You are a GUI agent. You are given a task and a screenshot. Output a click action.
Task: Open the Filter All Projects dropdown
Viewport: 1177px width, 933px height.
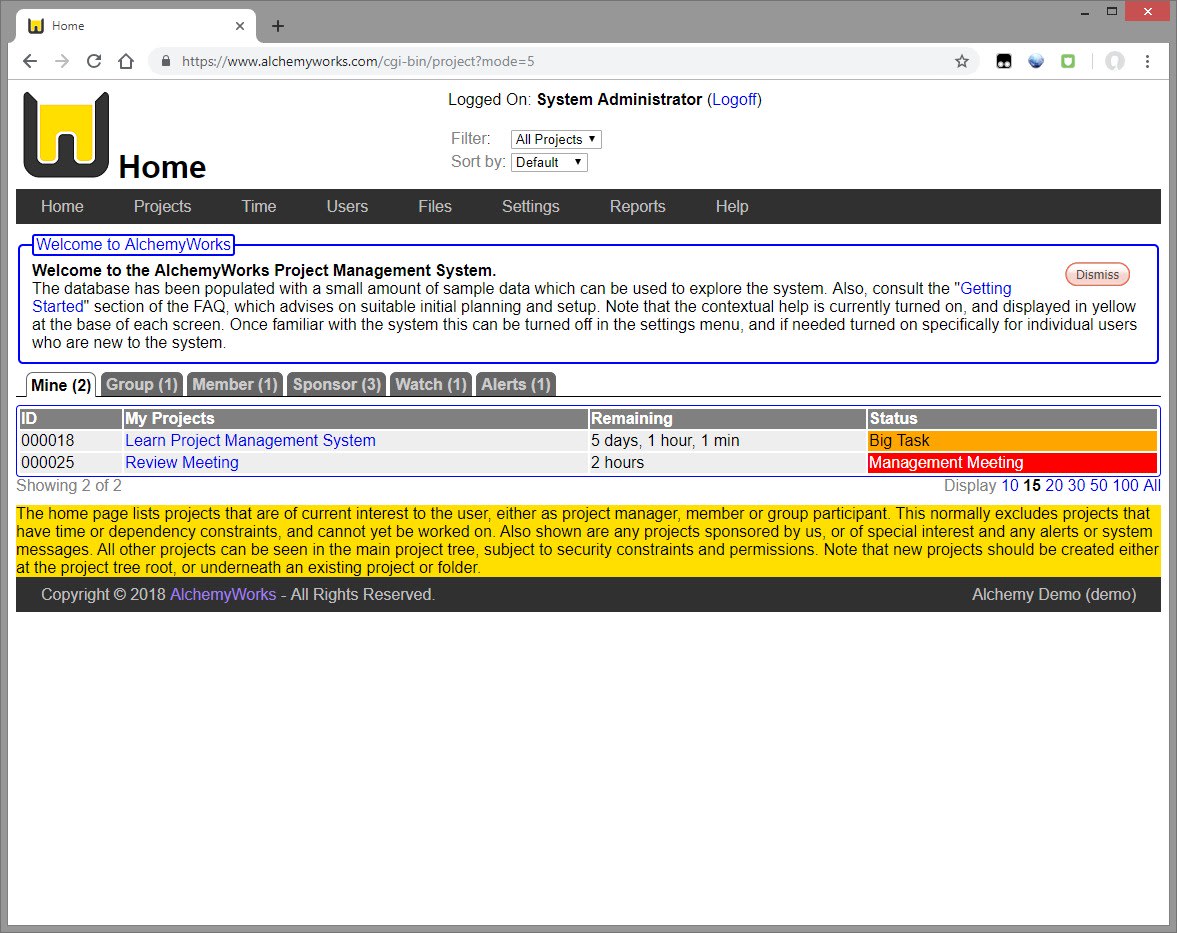556,140
